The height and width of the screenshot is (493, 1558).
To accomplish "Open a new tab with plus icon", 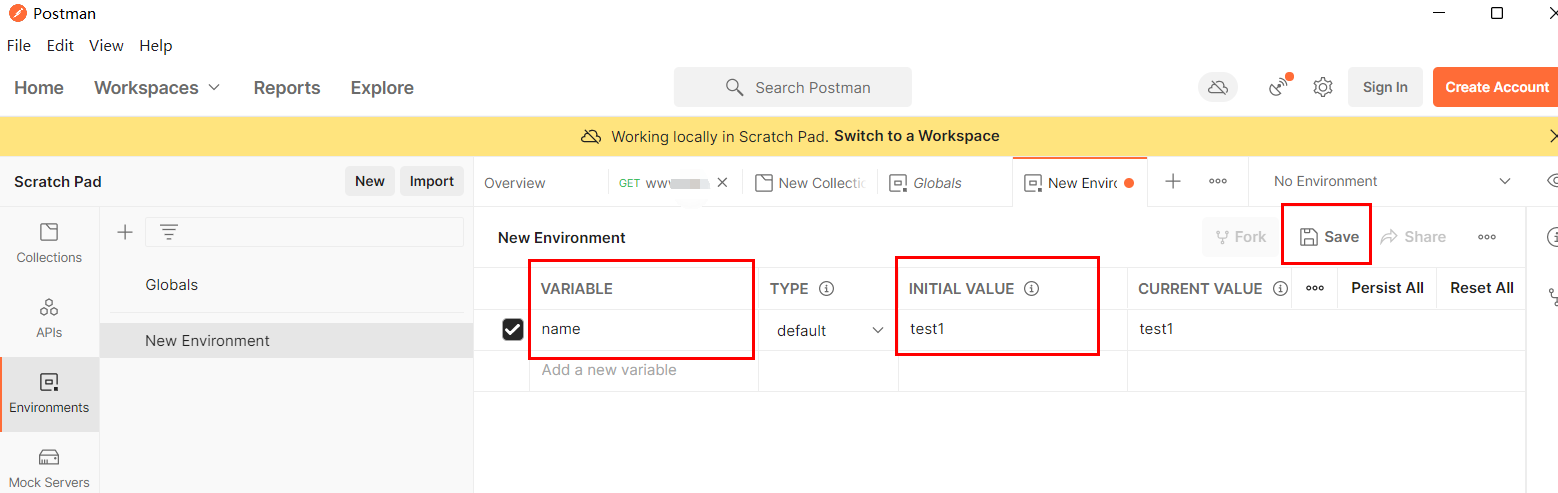I will pyautogui.click(x=1173, y=181).
